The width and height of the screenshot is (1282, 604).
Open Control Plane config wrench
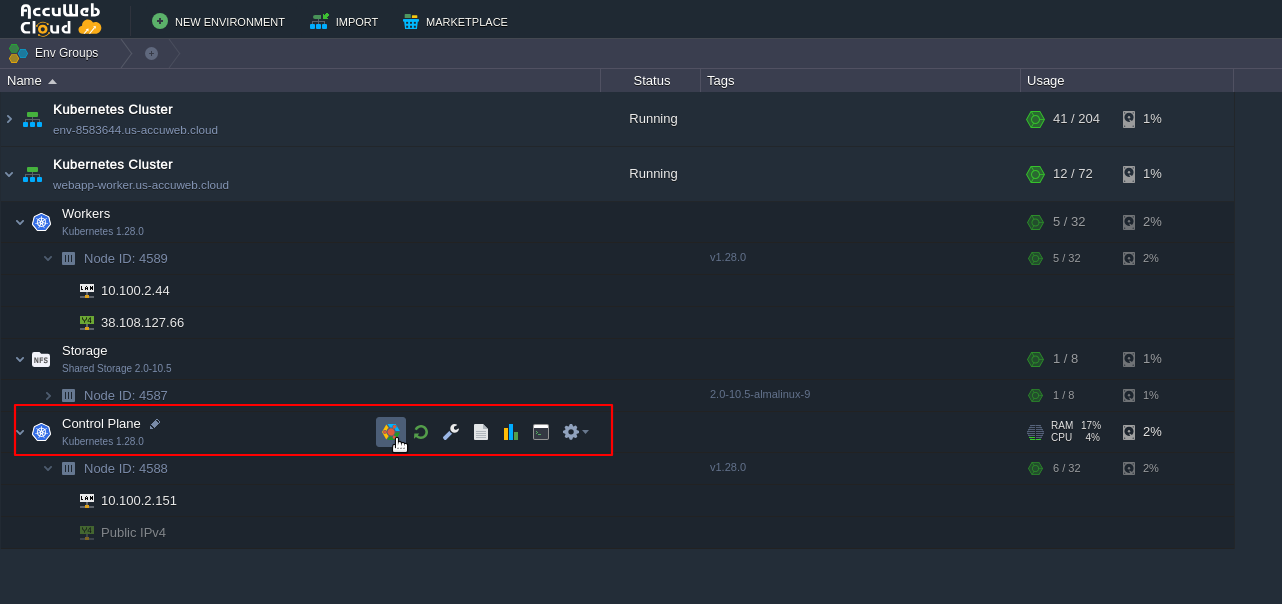[x=451, y=432]
